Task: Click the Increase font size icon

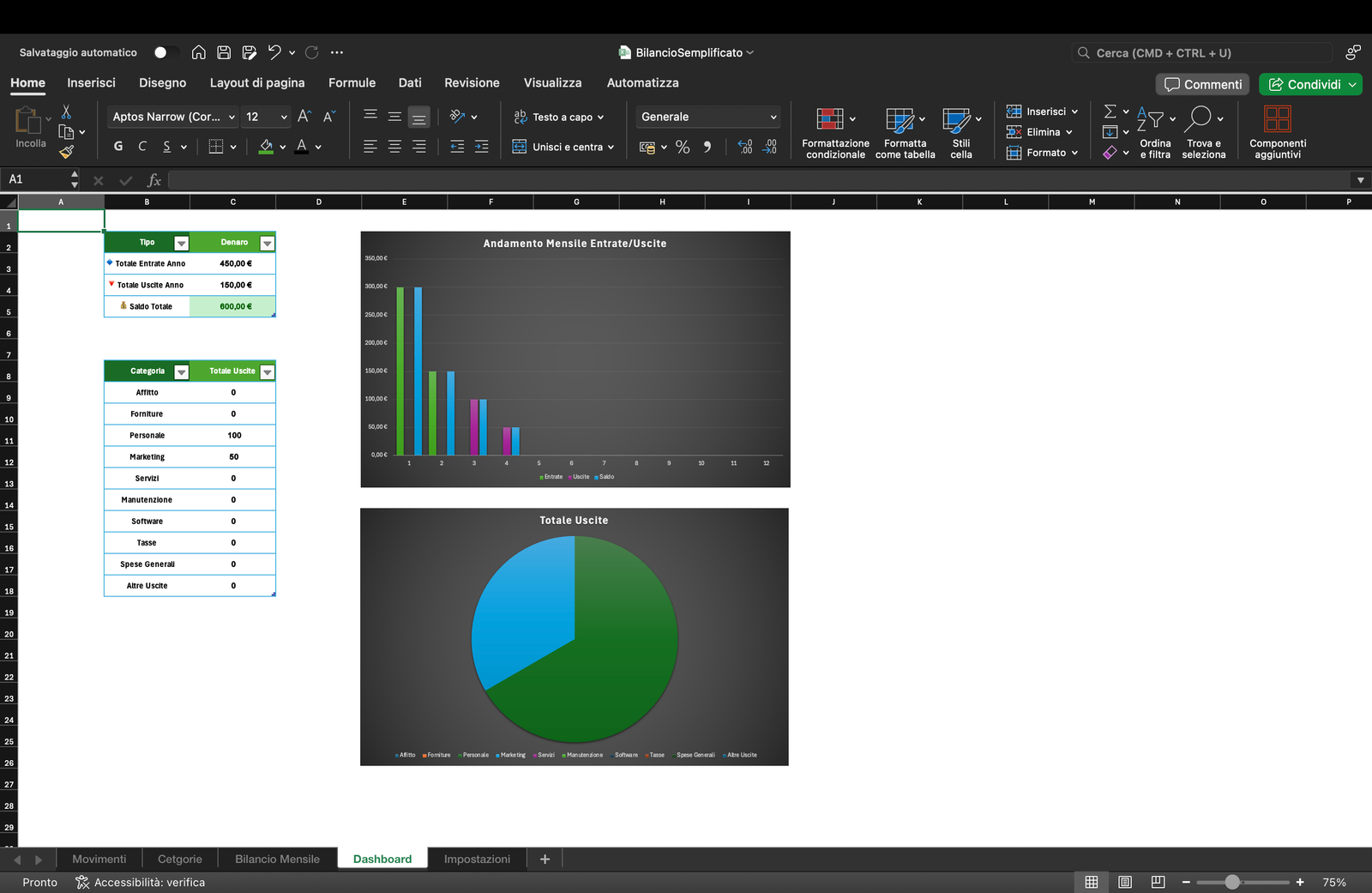Action: (304, 117)
